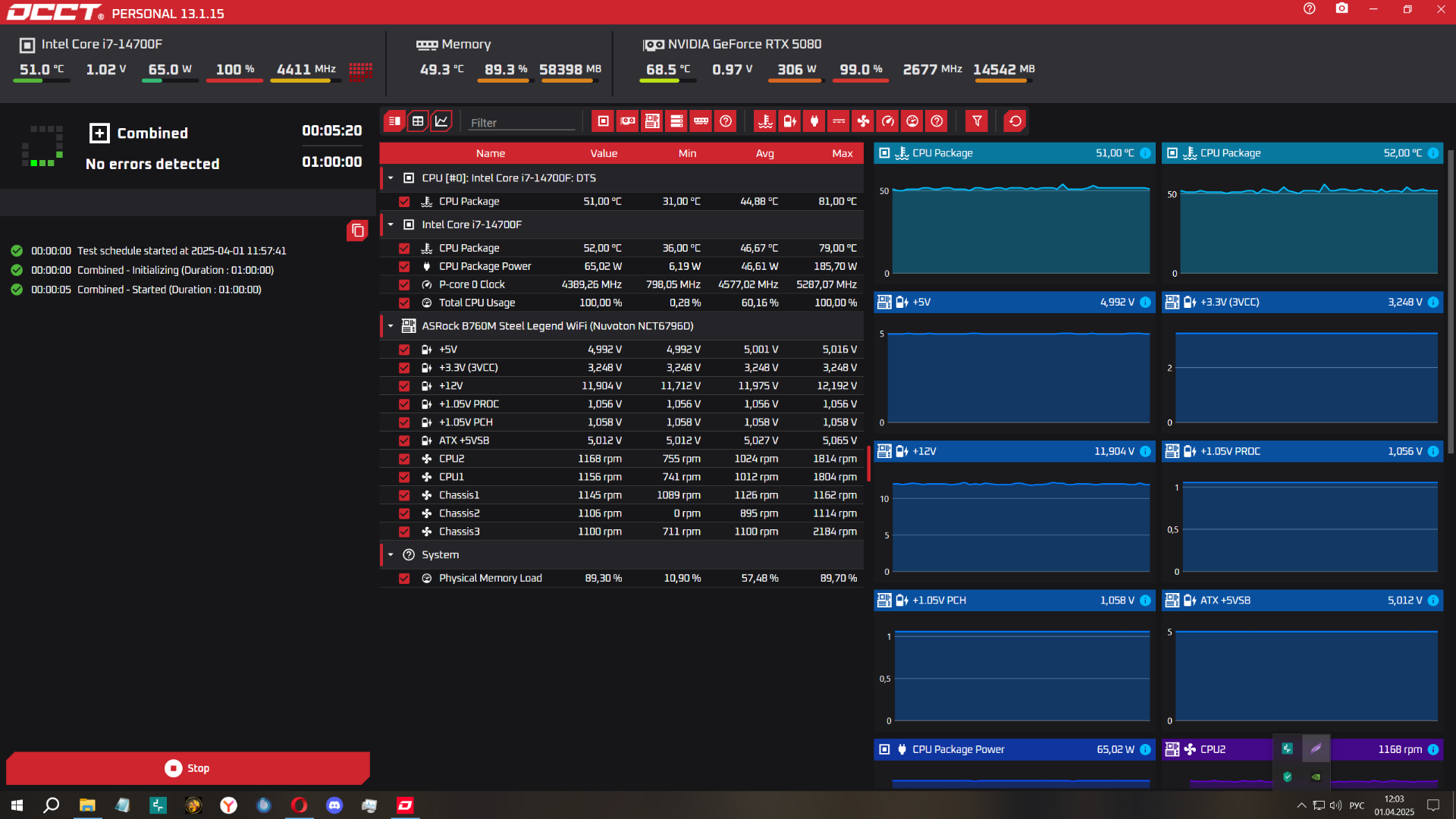Toggle the voltage sensor type filter

(789, 121)
